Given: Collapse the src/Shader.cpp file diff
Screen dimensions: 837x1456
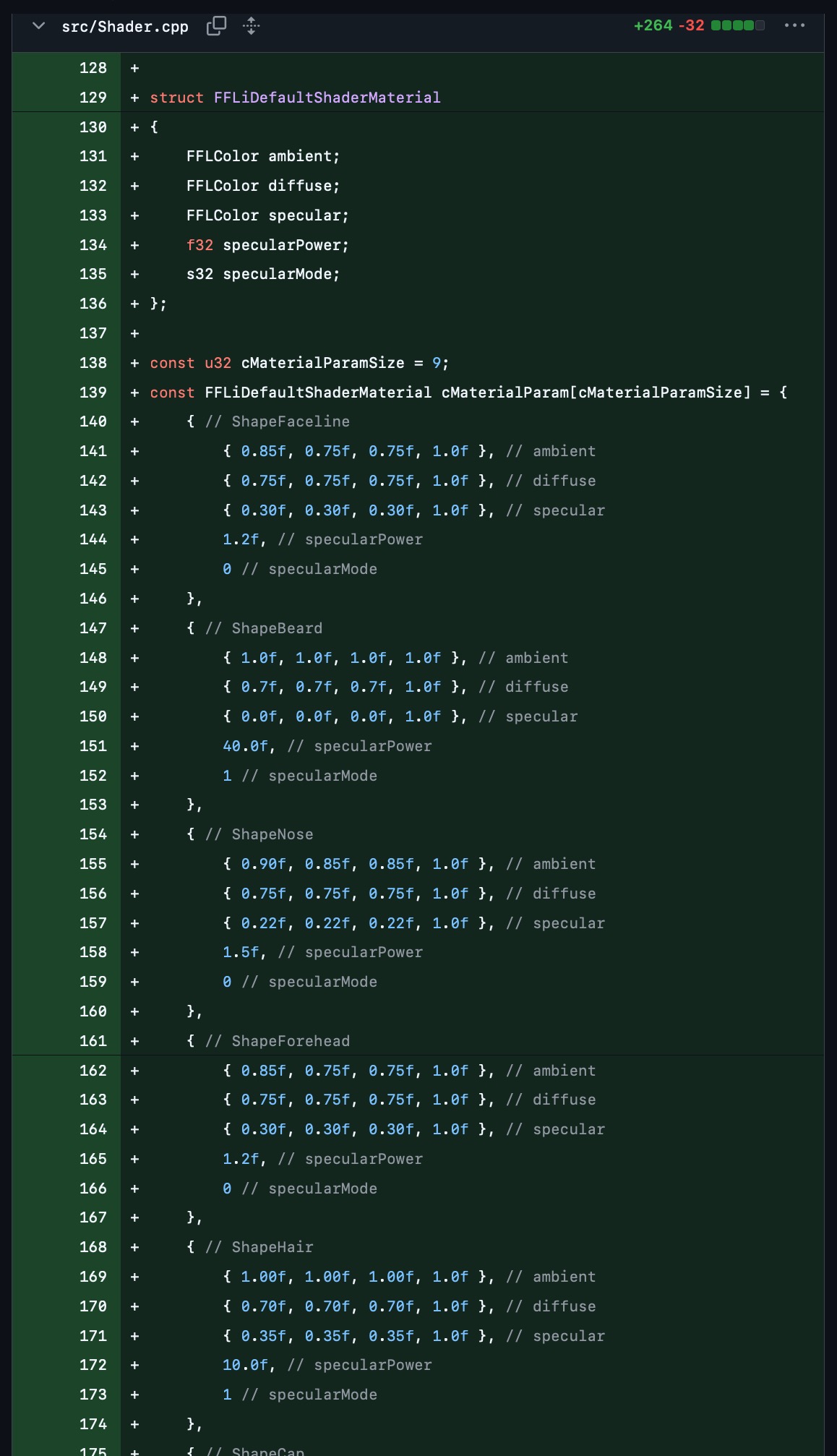Looking at the screenshot, I should pyautogui.click(x=39, y=26).
